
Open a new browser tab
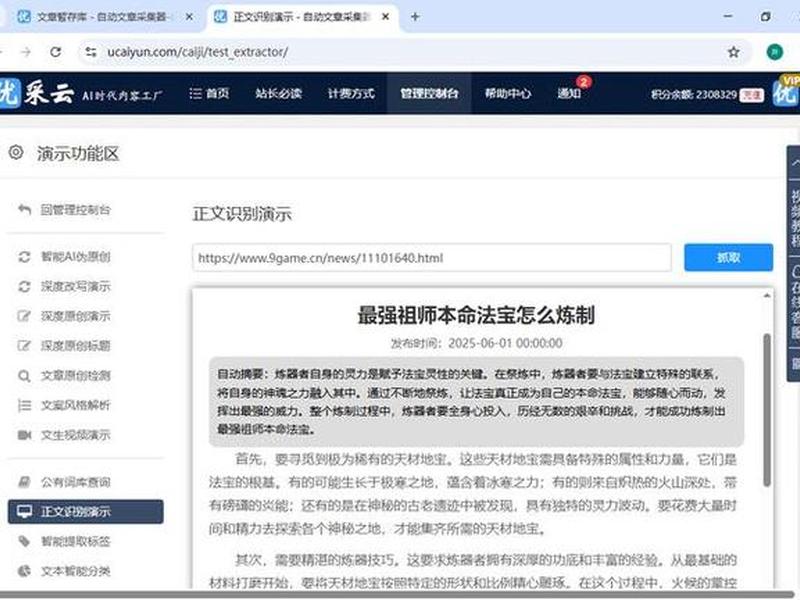pyautogui.click(x=415, y=17)
